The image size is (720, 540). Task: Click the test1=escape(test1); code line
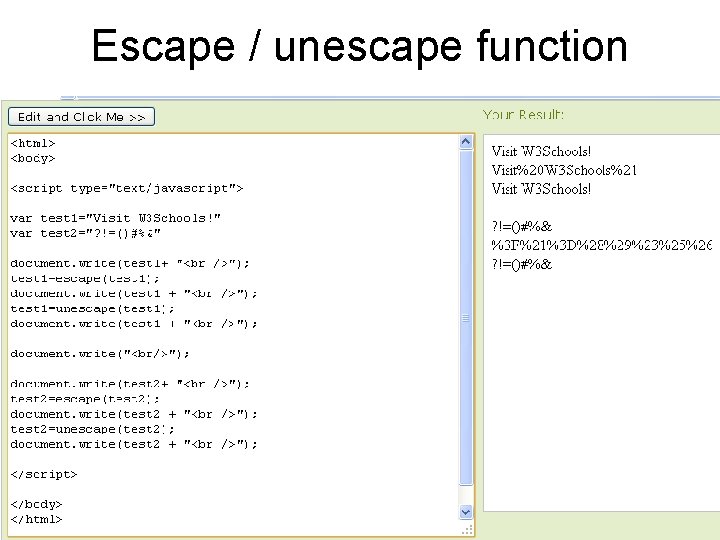tap(85, 278)
